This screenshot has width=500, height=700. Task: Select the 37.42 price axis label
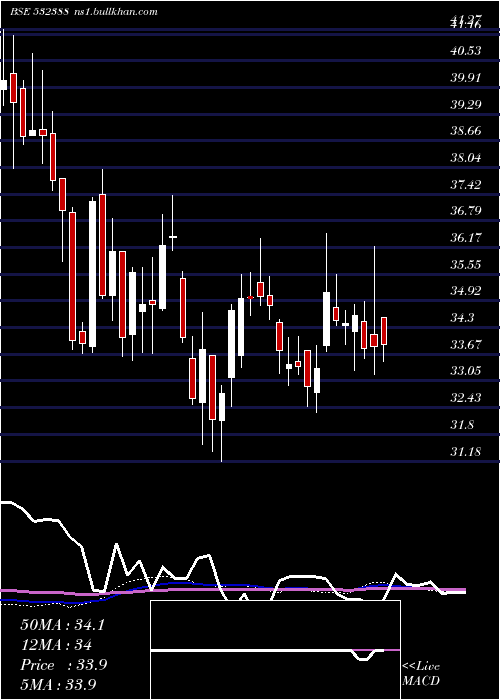pos(466,184)
